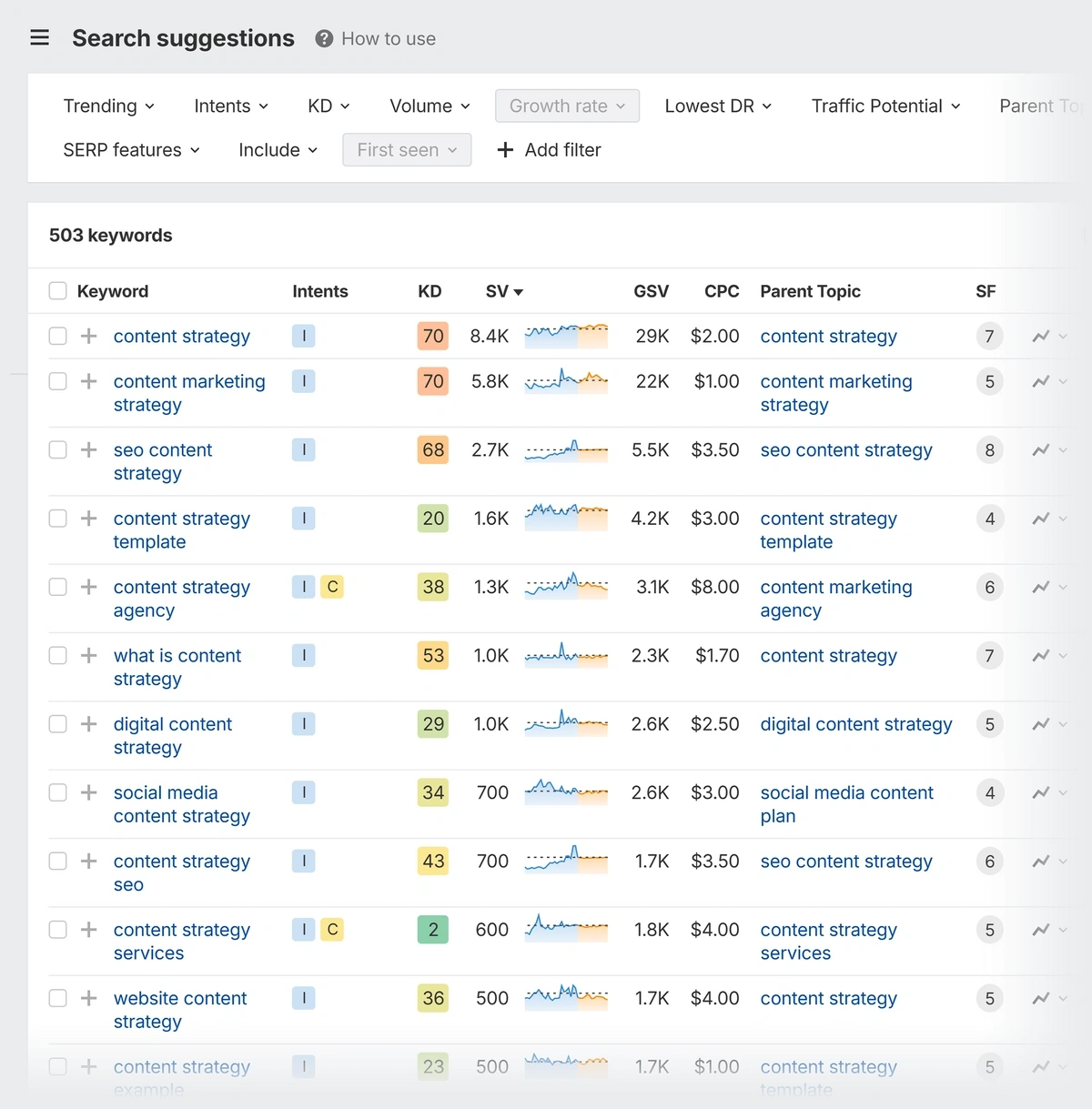
Task: Open the Lowest DR filter dropdown
Action: tap(718, 106)
